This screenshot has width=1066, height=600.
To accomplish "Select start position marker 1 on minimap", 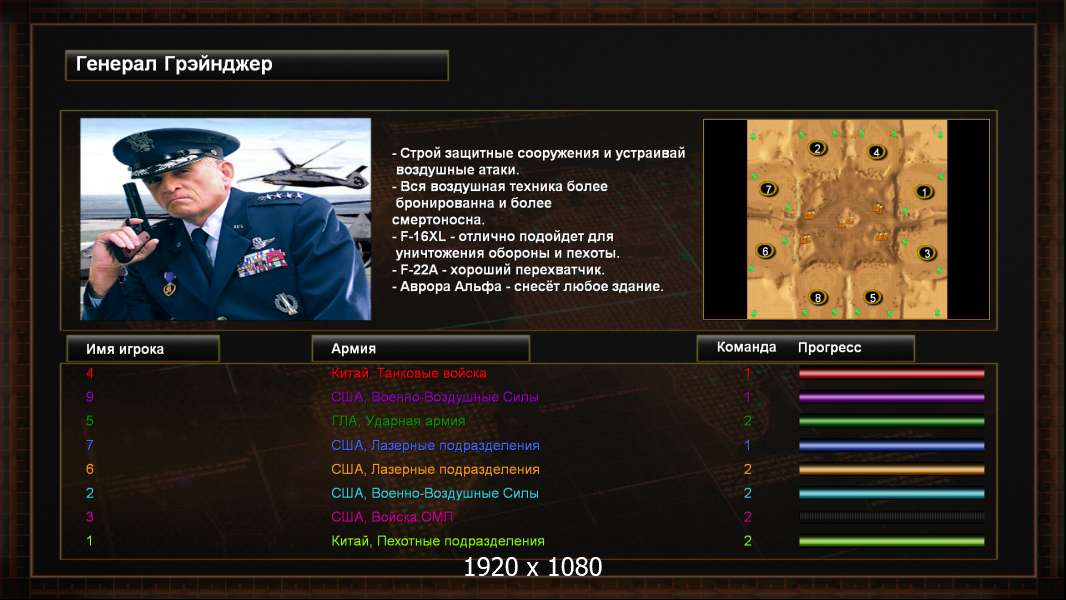I will (924, 192).
